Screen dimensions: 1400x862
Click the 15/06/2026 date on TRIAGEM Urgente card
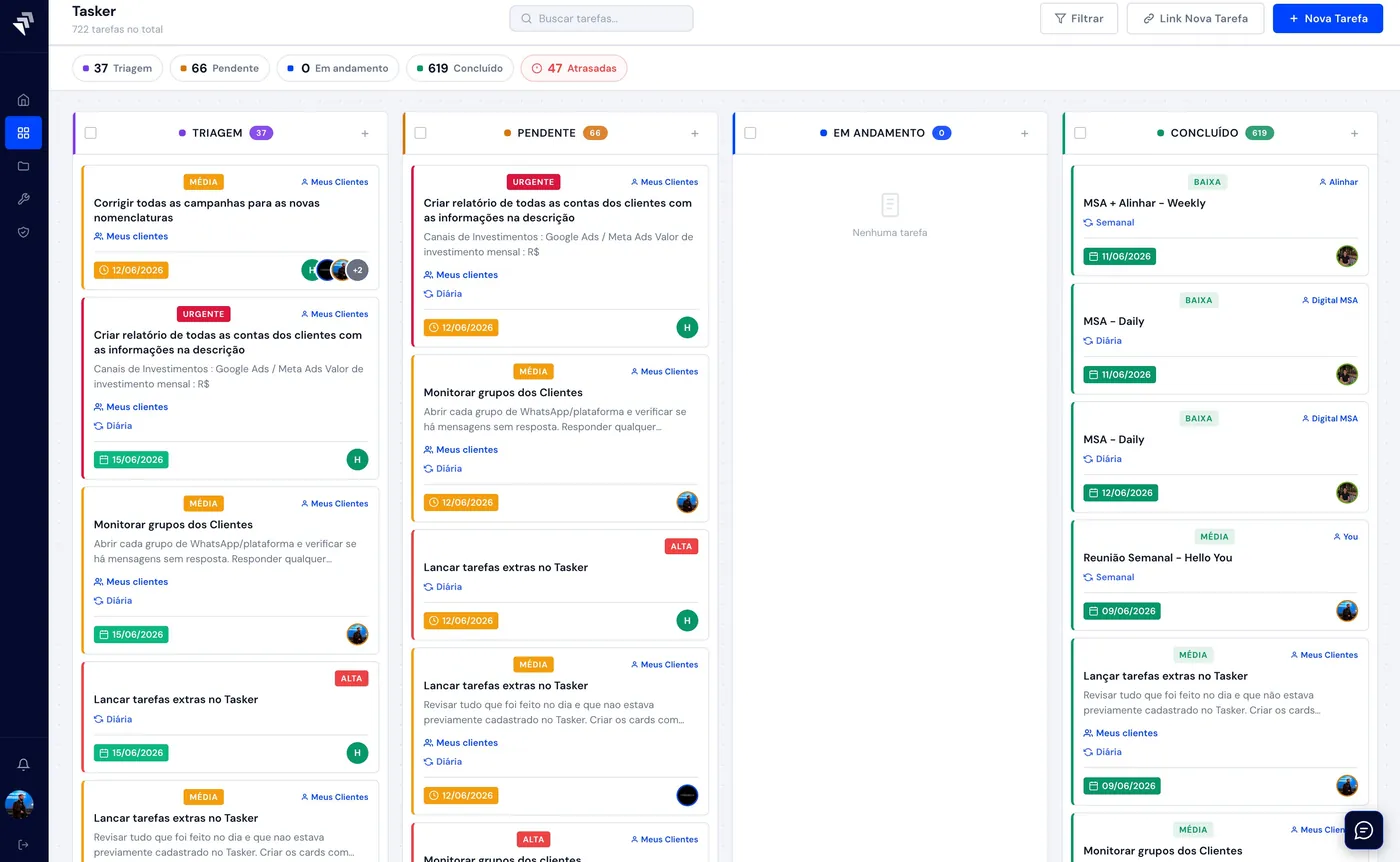(x=131, y=460)
